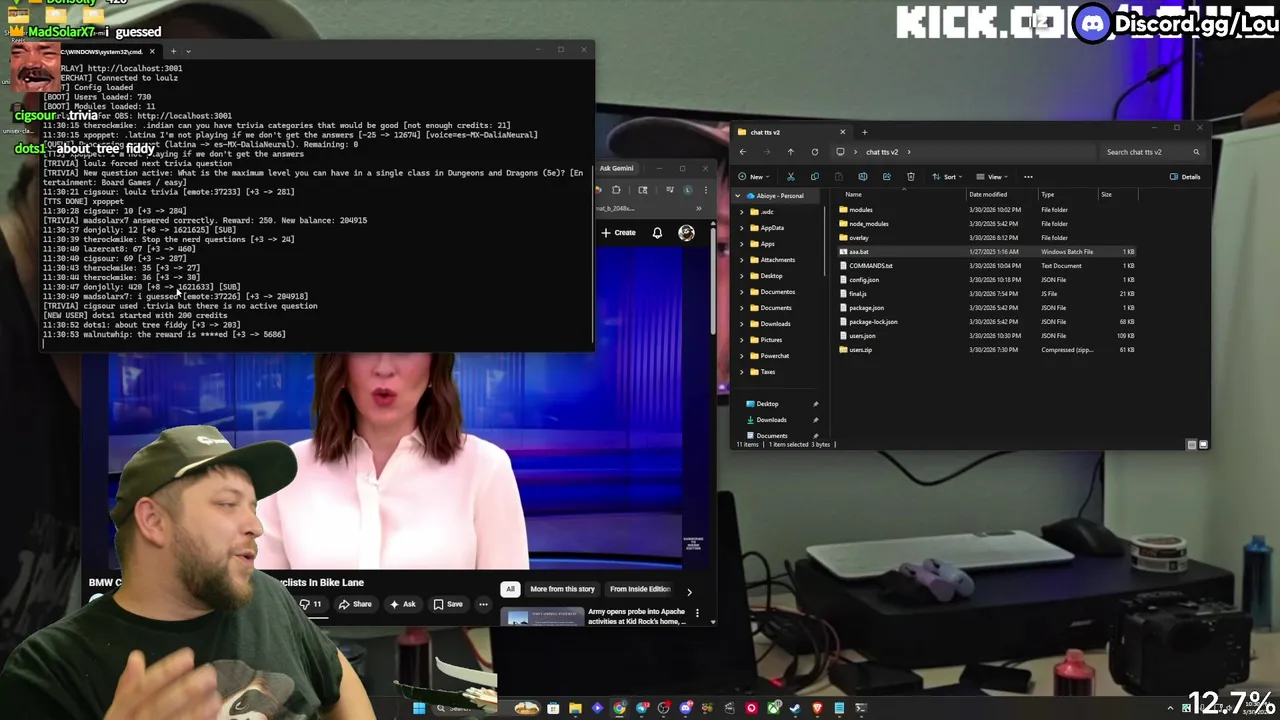Switch Explorer to large thumbnails view

(1203, 444)
